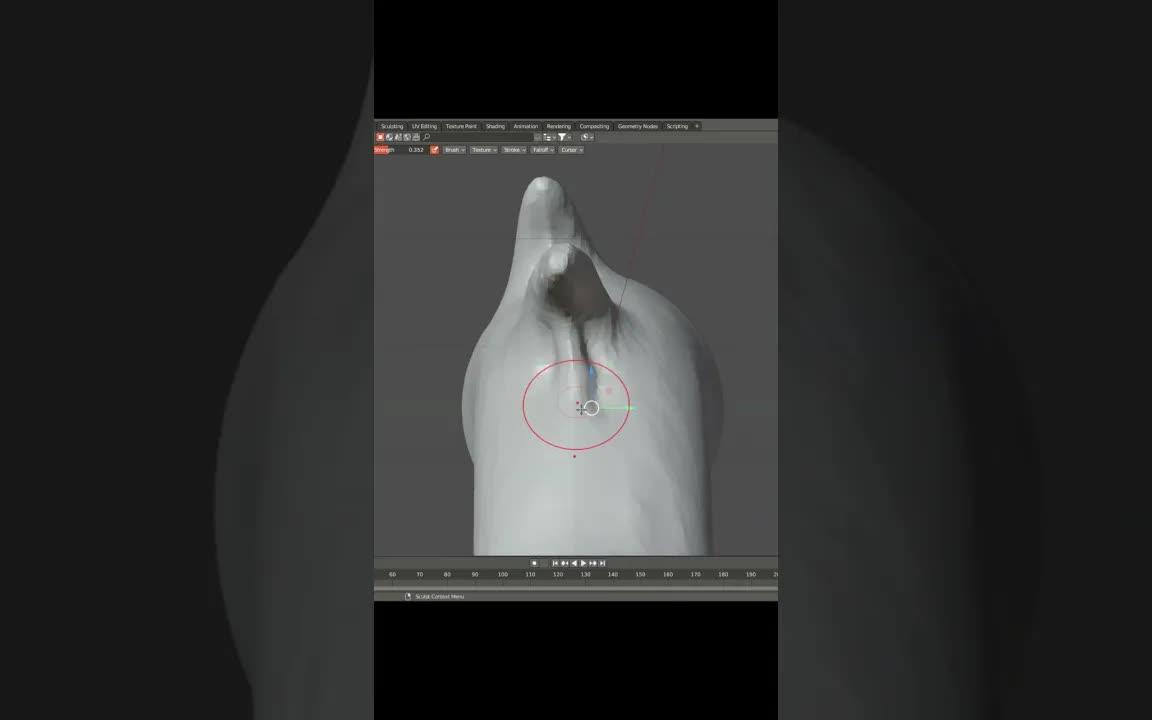The image size is (1152, 720).
Task: Click the next keyframe icon
Action: (592, 562)
